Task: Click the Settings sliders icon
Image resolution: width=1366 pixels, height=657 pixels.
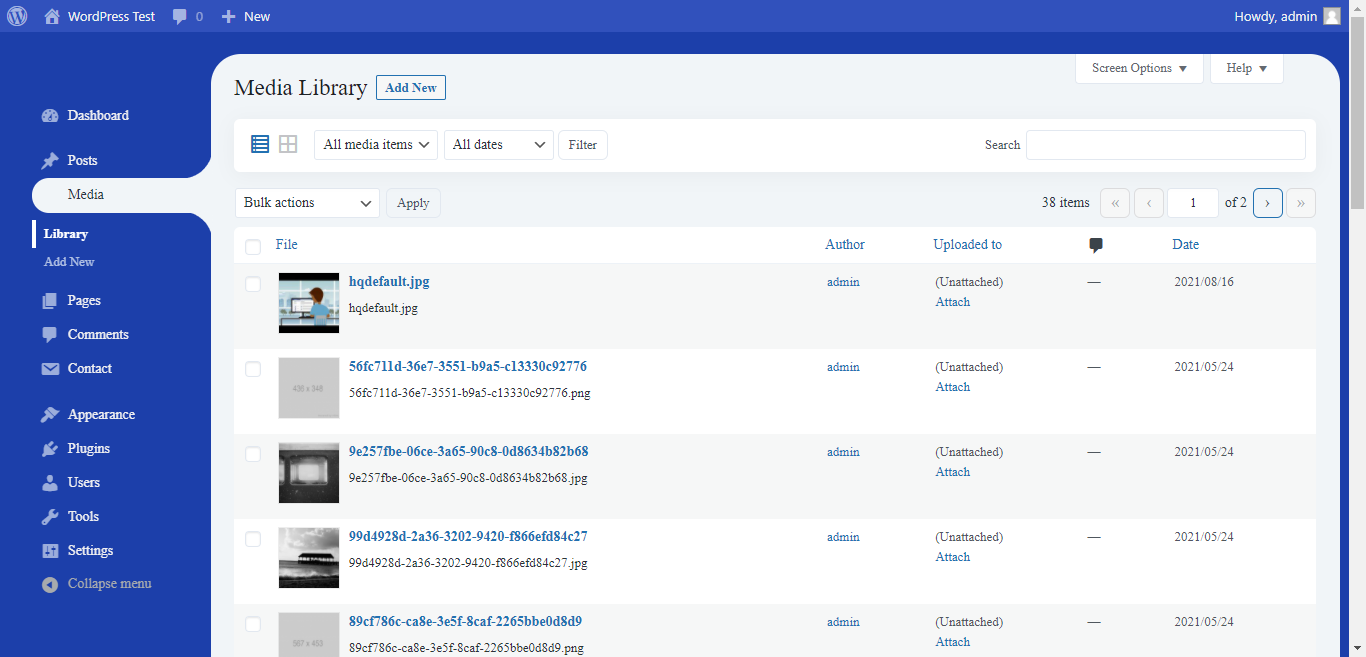Action: [x=50, y=551]
